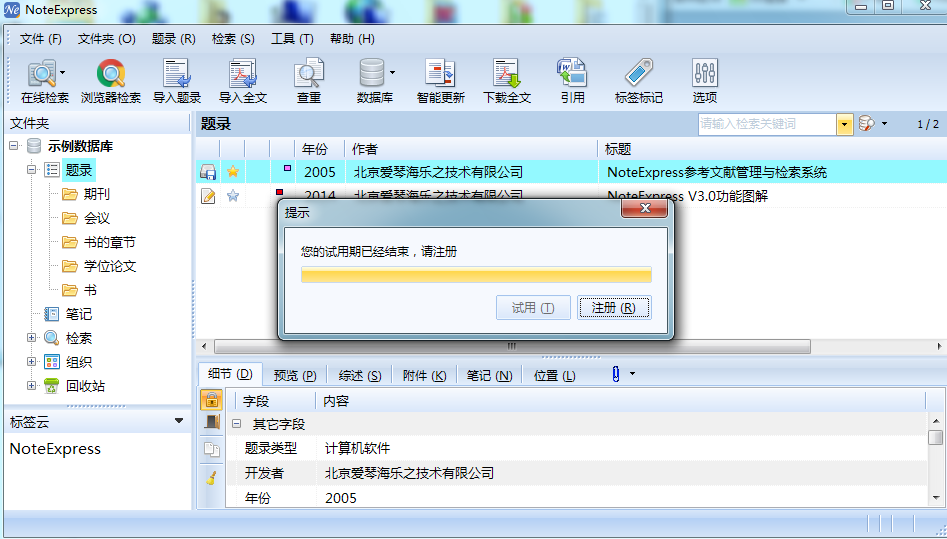Expand the 组织 tree node

(x=31, y=361)
